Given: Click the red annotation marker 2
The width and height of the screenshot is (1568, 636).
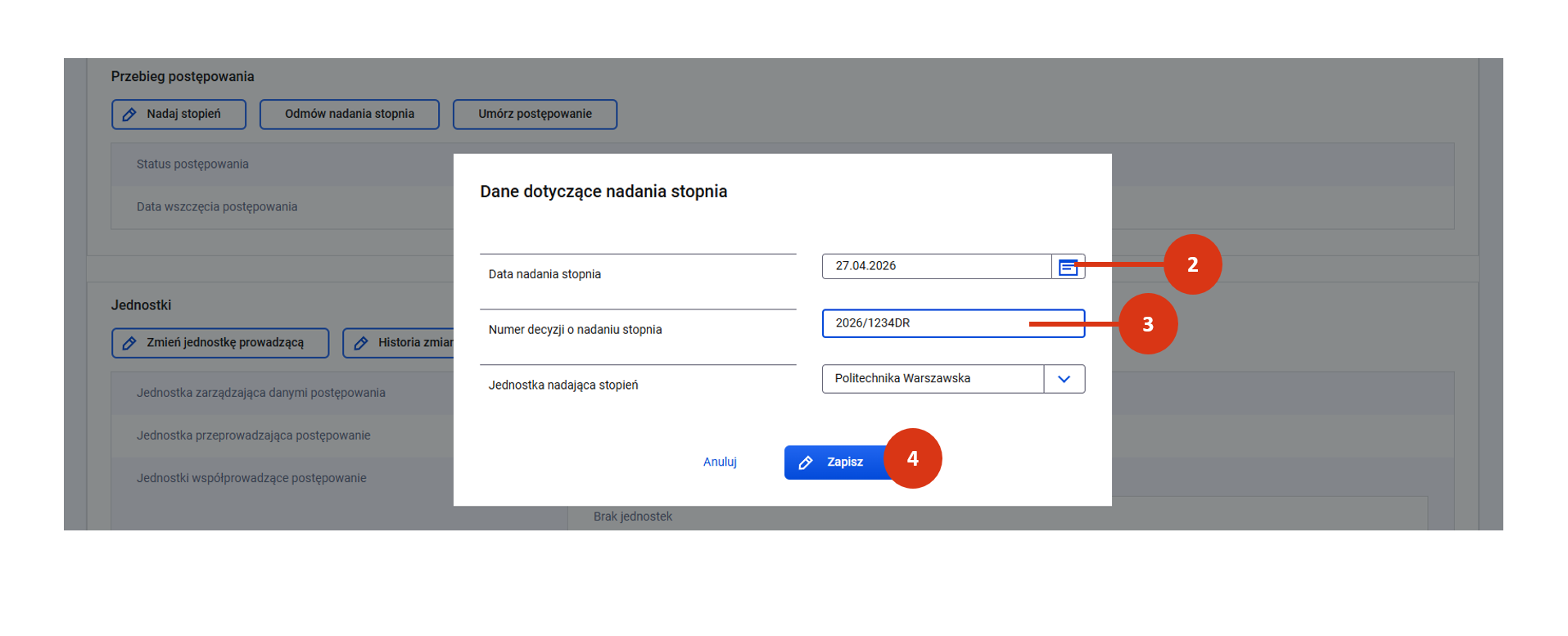Looking at the screenshot, I should pos(1191,264).
